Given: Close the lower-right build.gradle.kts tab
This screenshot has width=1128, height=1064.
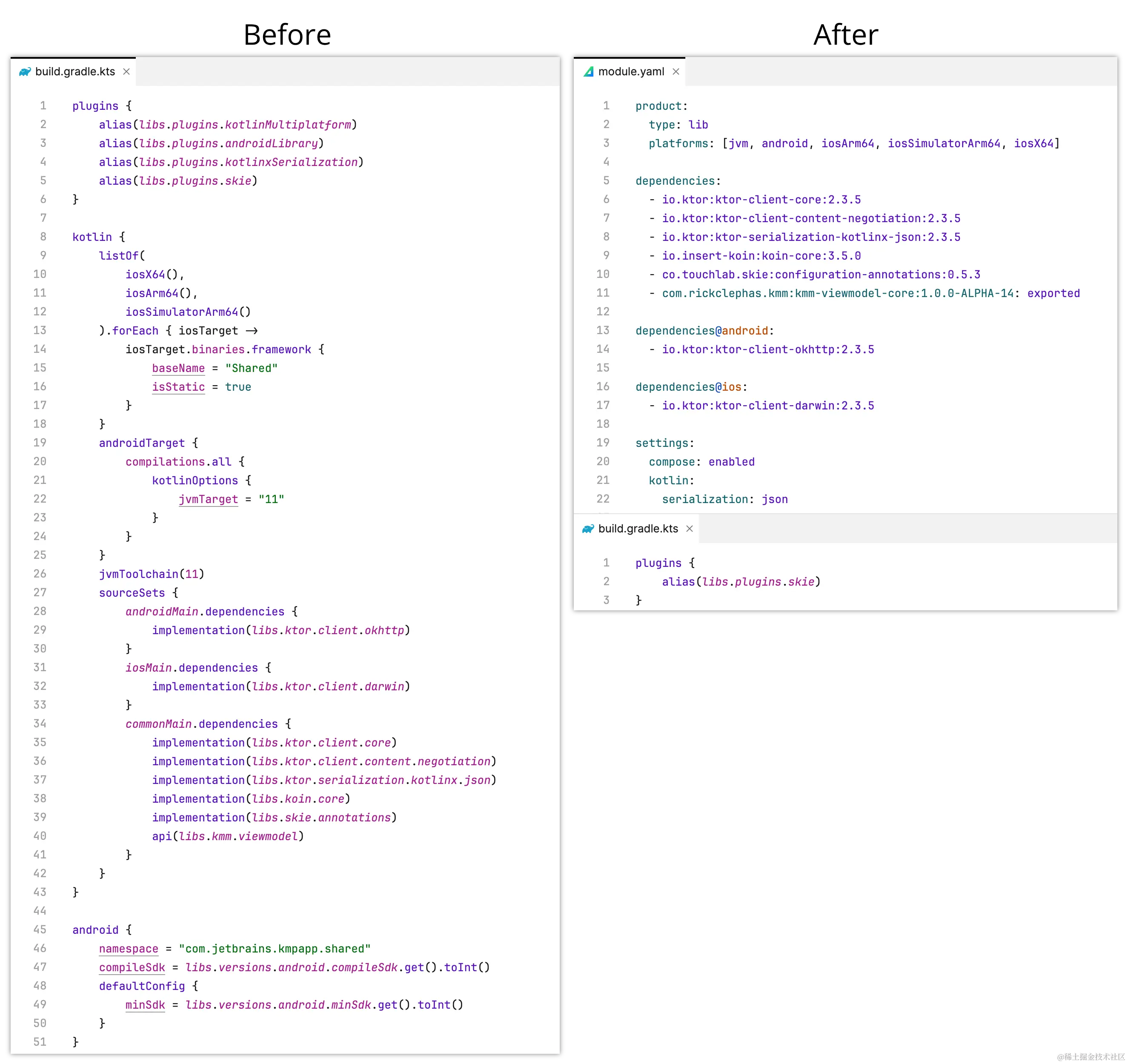Looking at the screenshot, I should pos(690,529).
